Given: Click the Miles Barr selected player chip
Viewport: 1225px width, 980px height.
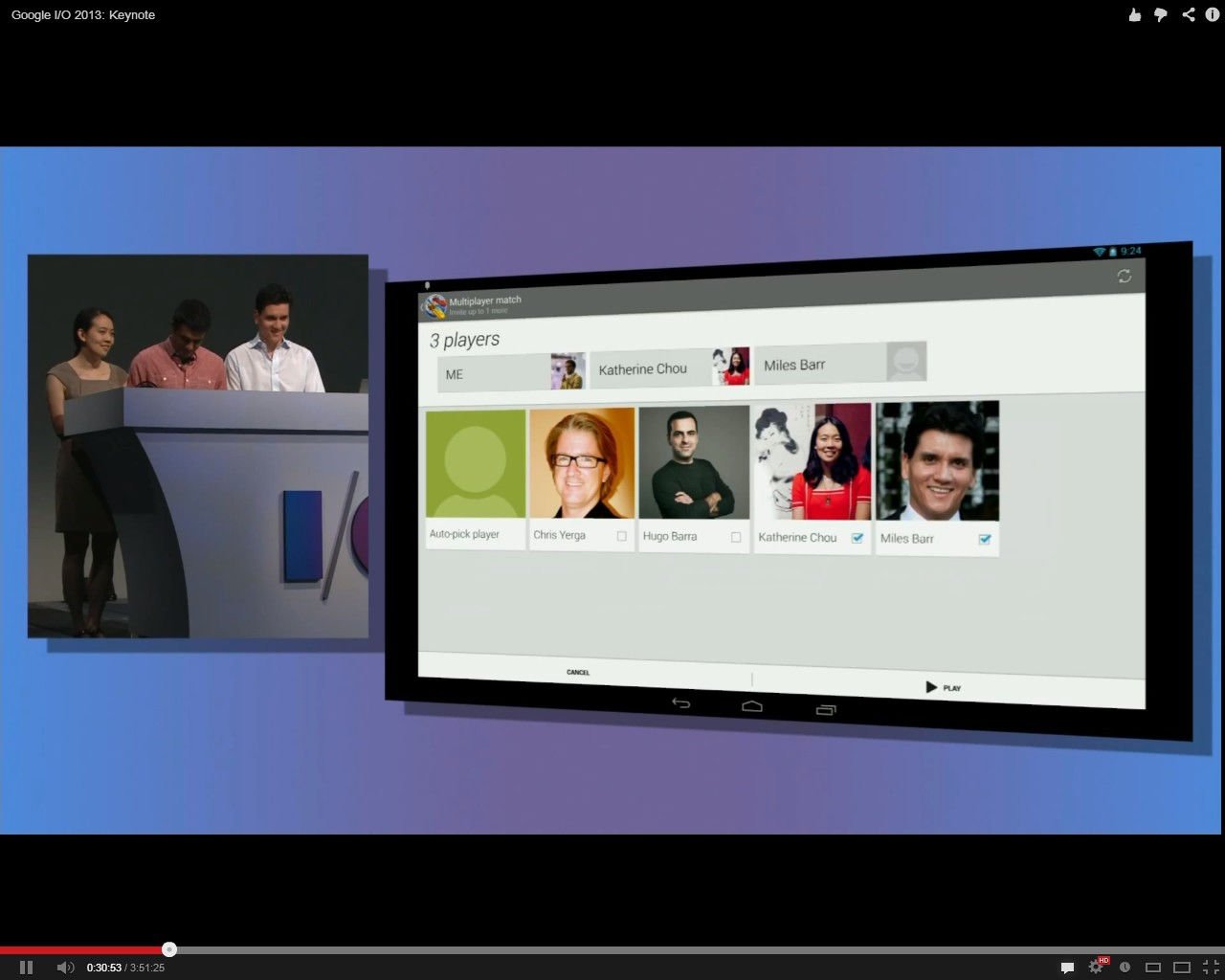Looking at the screenshot, I should (840, 363).
